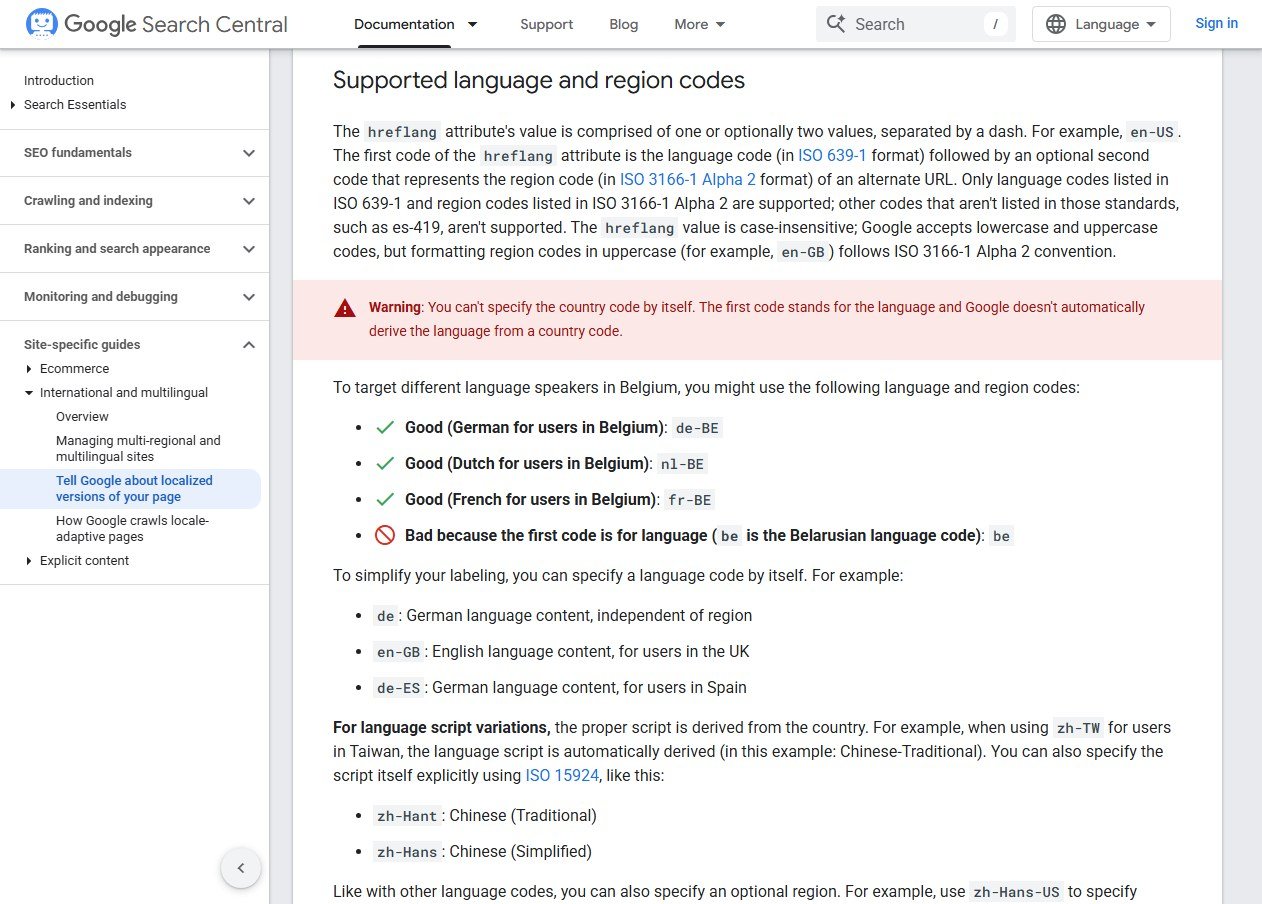This screenshot has height=904, width=1262.
Task: Click the de-BE code text
Action: tap(697, 428)
